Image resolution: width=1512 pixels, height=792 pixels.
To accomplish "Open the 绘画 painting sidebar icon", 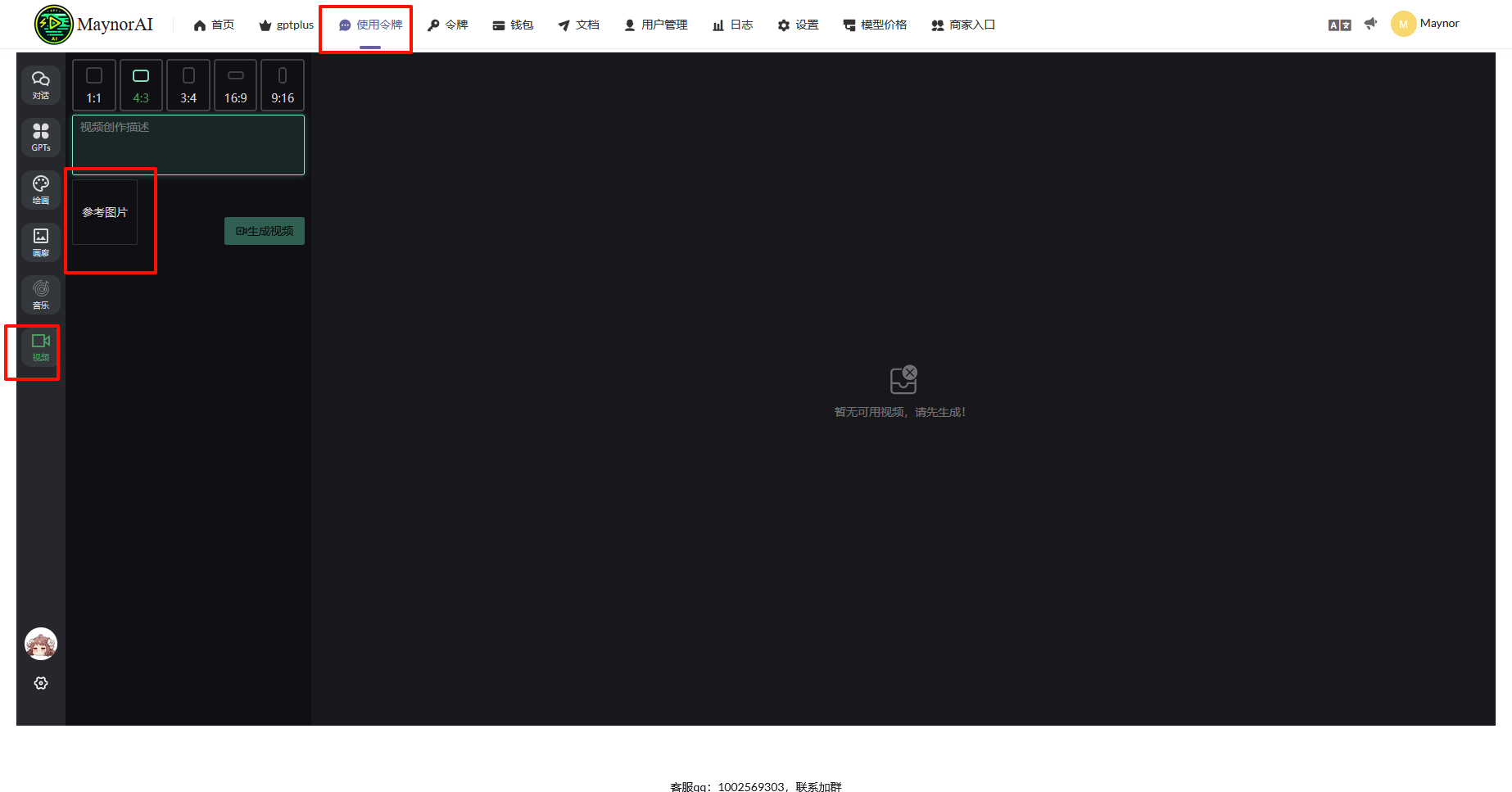I will click(41, 190).
